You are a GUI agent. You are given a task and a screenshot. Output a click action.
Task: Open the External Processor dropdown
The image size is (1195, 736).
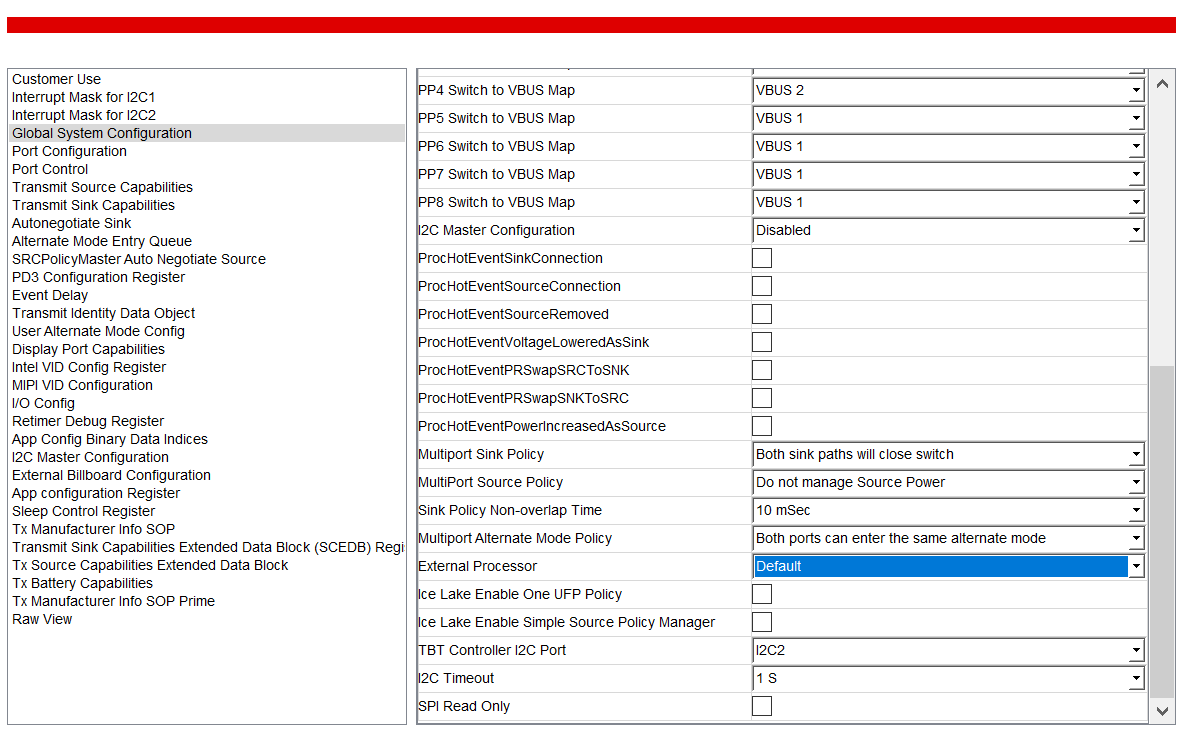click(948, 566)
